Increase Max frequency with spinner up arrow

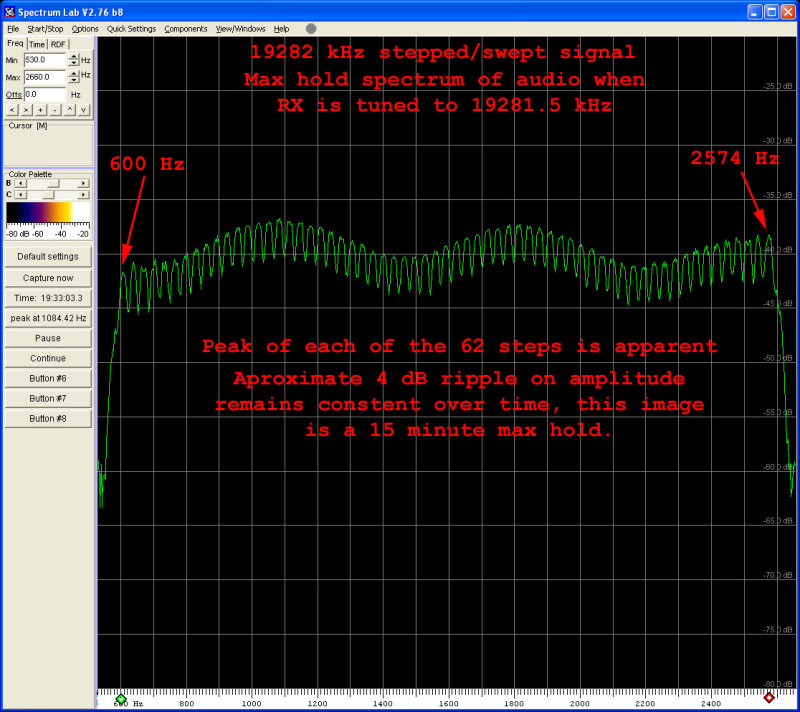pos(73,74)
